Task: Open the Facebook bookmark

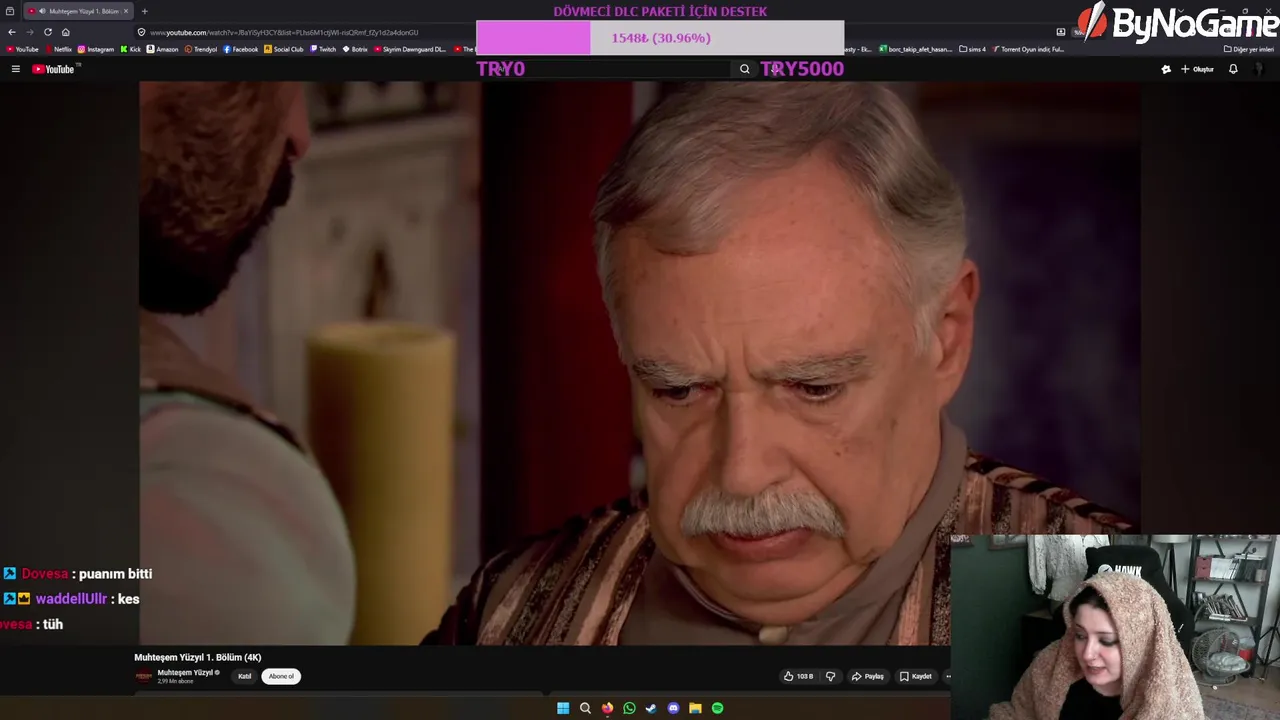Action: (x=241, y=49)
